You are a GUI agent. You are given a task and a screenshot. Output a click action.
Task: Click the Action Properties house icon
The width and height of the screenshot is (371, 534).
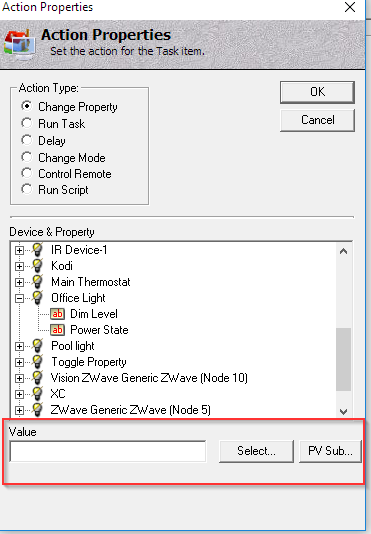pos(19,43)
